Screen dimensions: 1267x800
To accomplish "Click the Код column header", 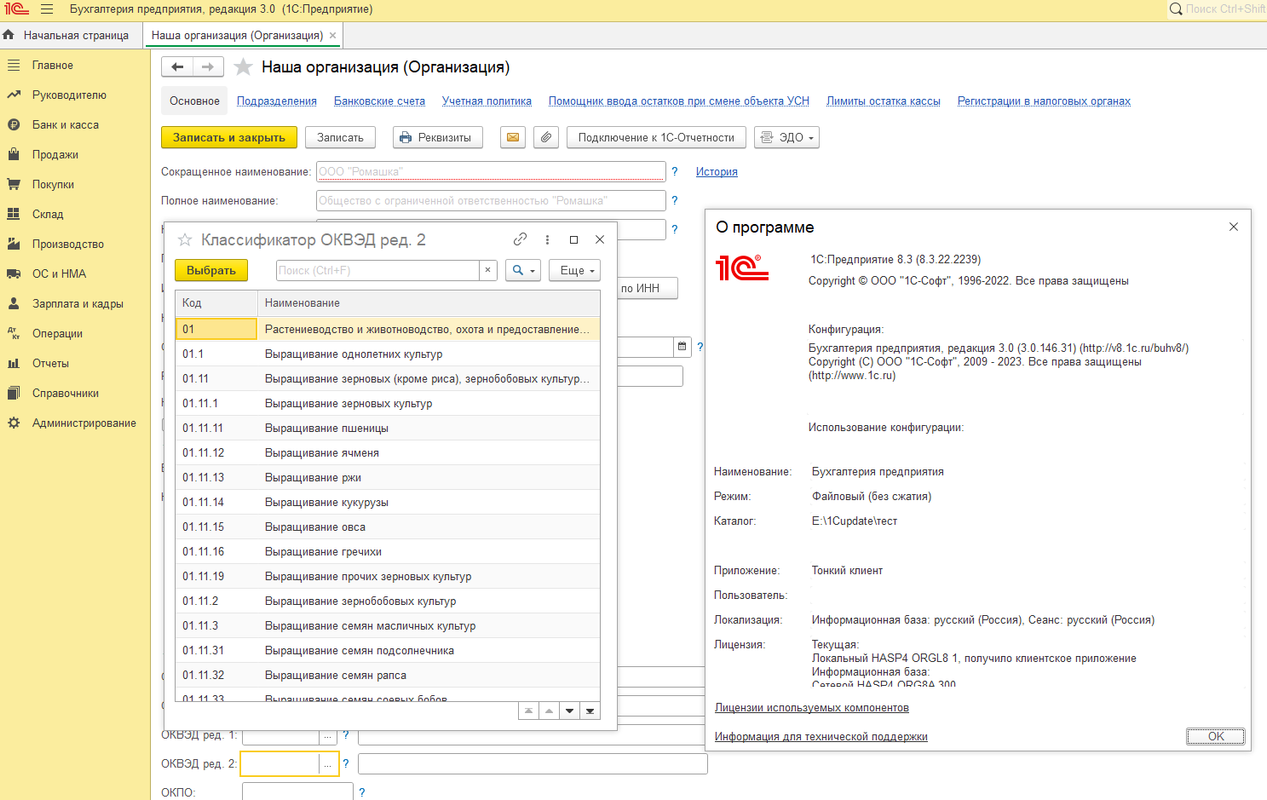I will 216,303.
